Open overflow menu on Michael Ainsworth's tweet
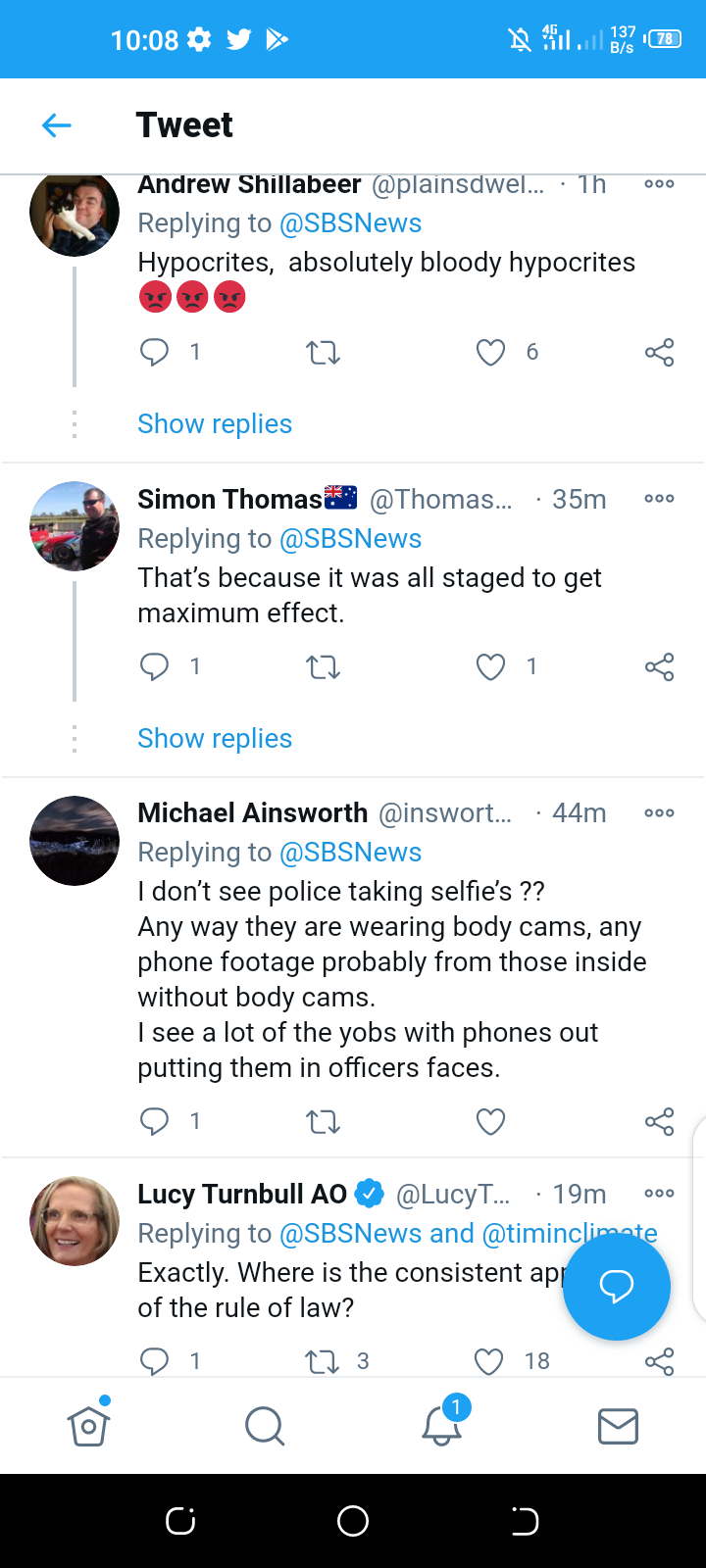Image resolution: width=706 pixels, height=1568 pixels. pyautogui.click(x=659, y=813)
